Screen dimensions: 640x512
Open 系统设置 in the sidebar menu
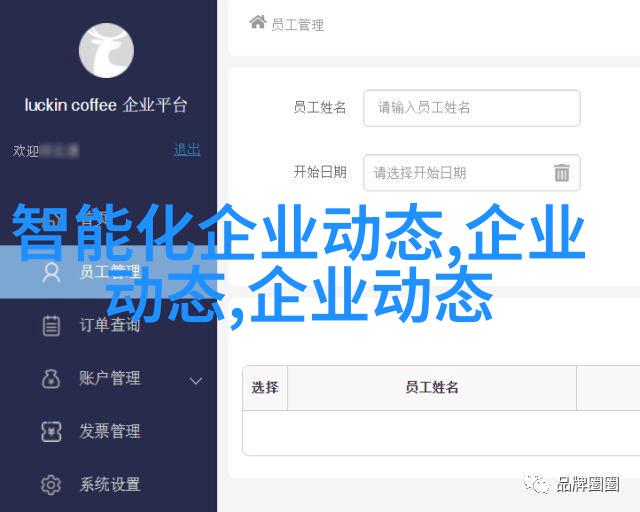point(108,485)
